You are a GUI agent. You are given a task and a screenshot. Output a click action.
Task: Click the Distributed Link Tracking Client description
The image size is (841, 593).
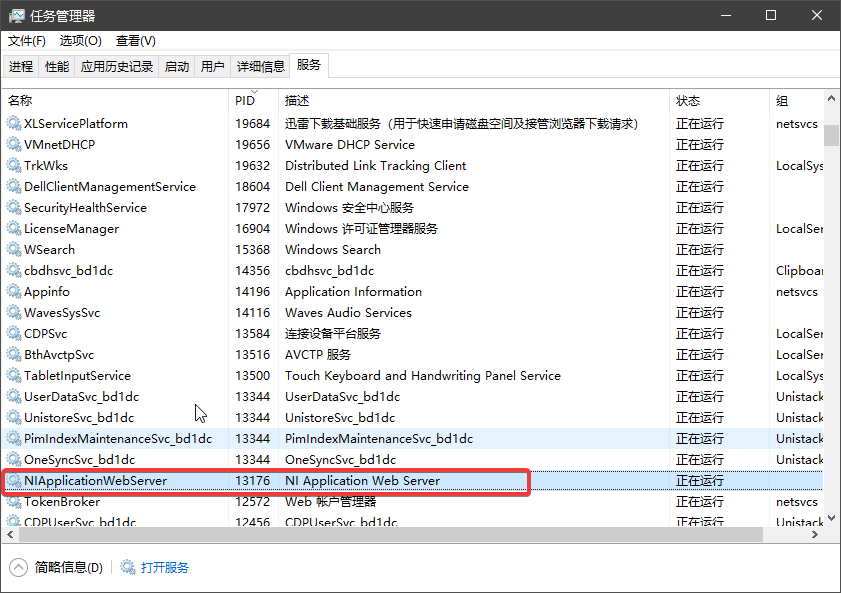(375, 166)
